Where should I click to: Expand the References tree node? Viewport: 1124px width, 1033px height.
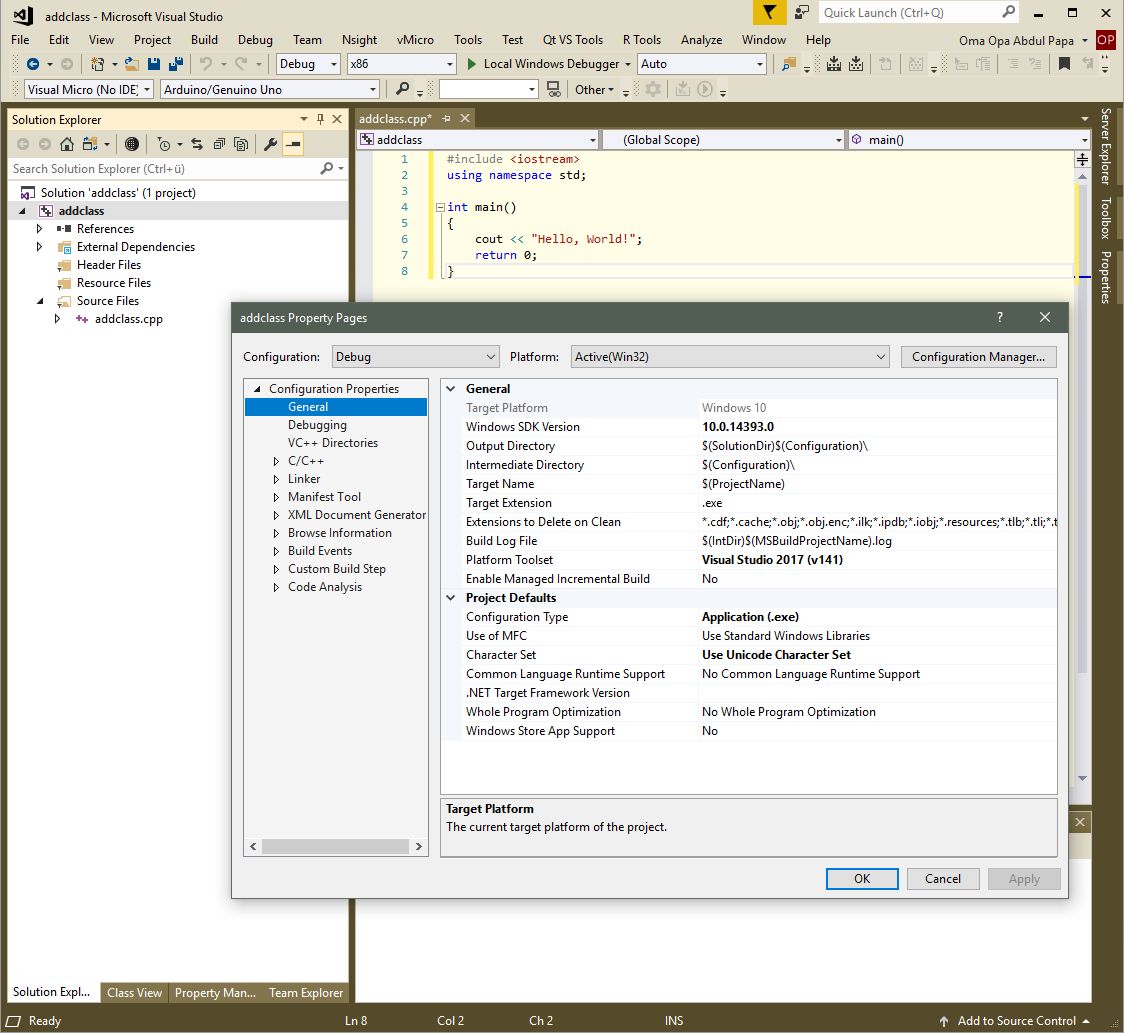tap(39, 229)
